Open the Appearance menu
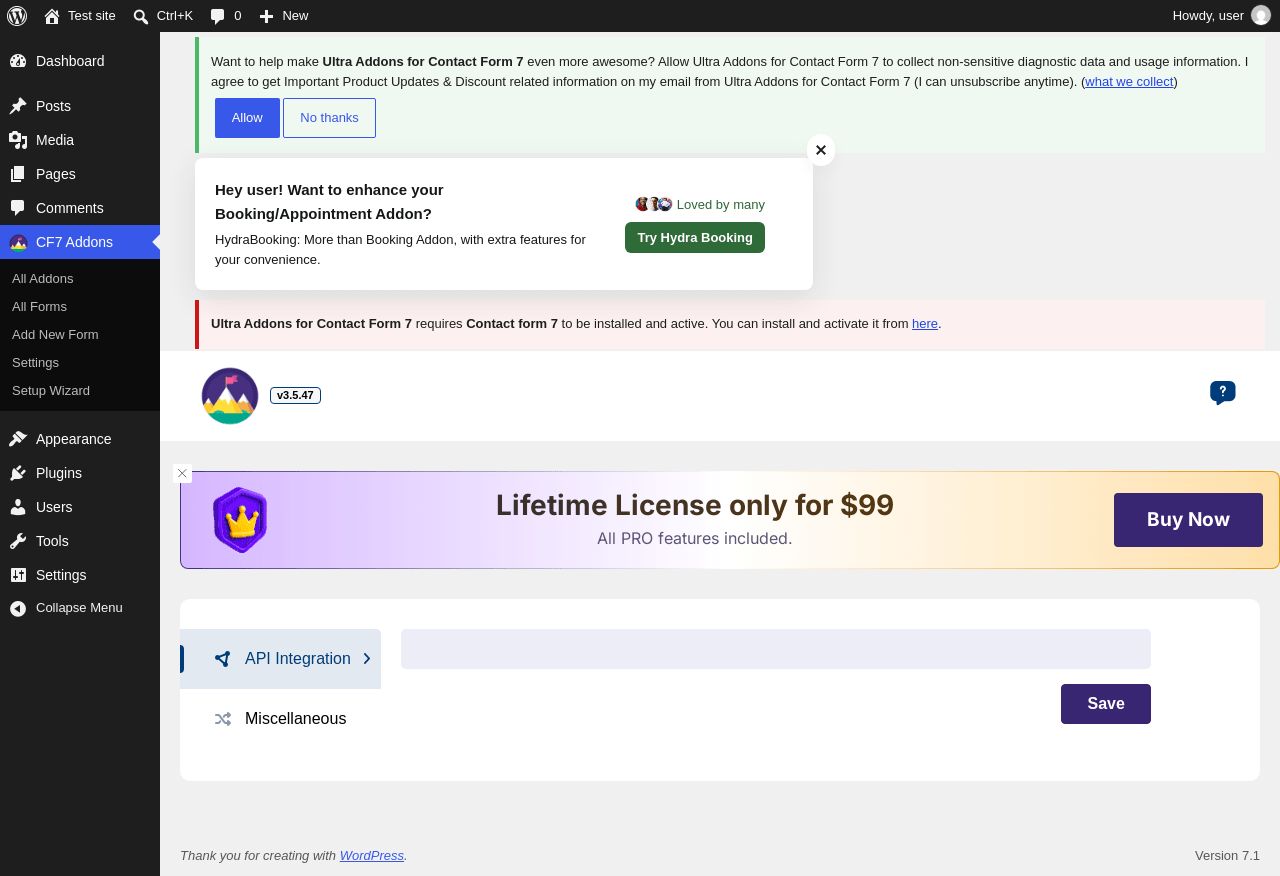 click(x=80, y=439)
